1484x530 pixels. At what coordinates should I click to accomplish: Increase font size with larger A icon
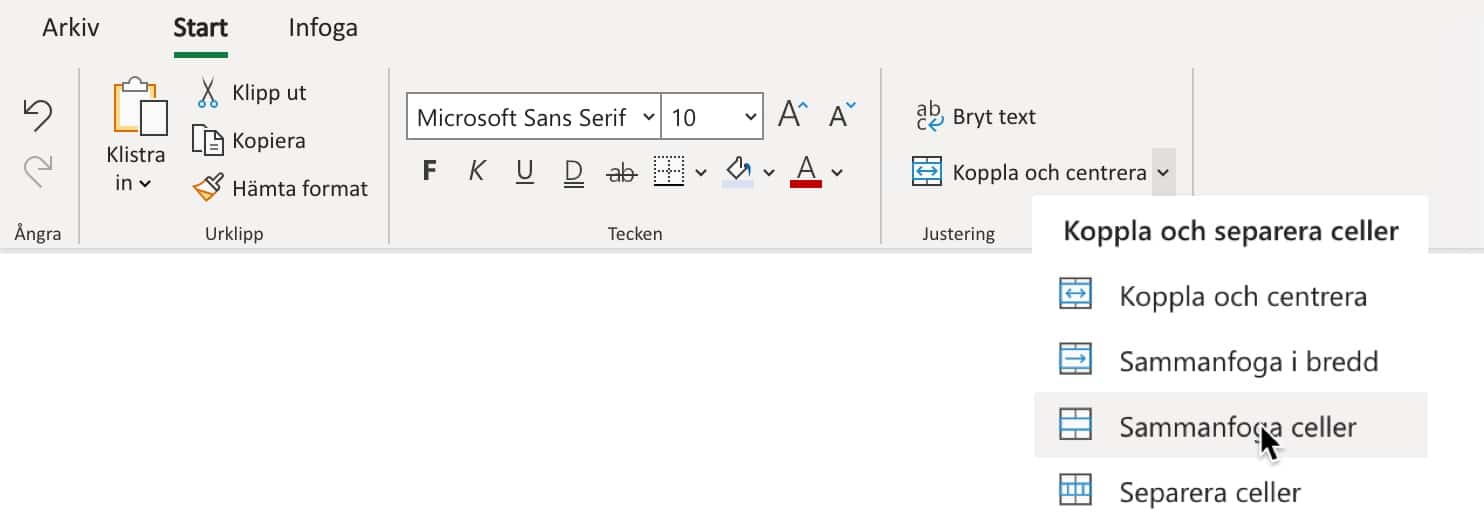(x=792, y=116)
